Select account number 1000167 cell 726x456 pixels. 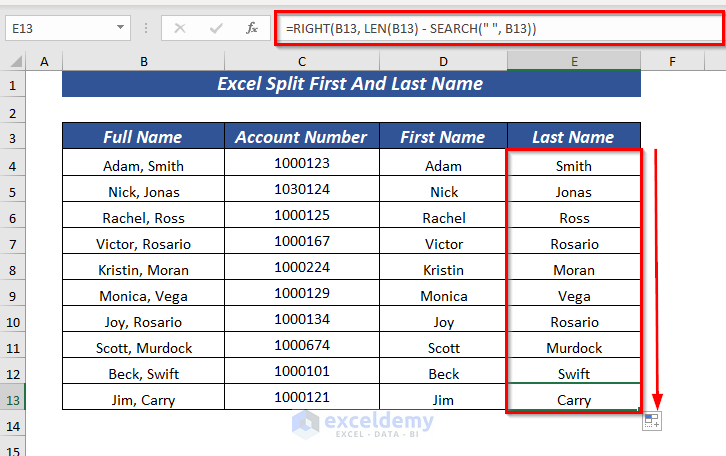click(302, 241)
